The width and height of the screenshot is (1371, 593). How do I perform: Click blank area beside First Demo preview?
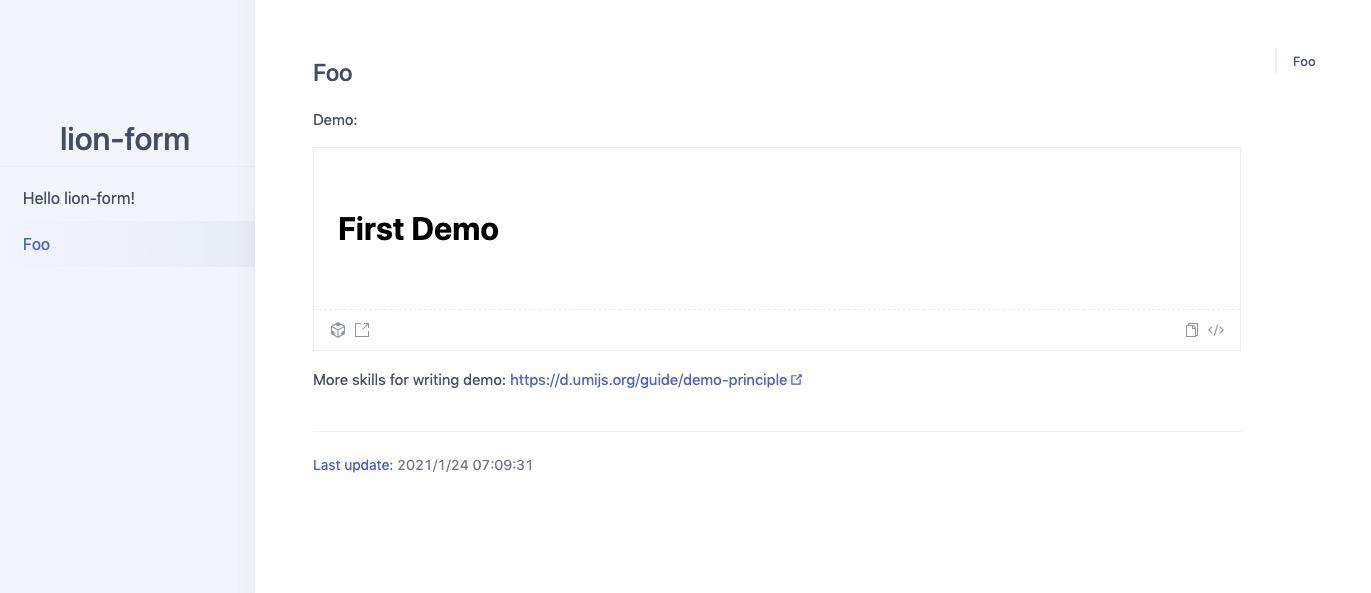tap(870, 229)
